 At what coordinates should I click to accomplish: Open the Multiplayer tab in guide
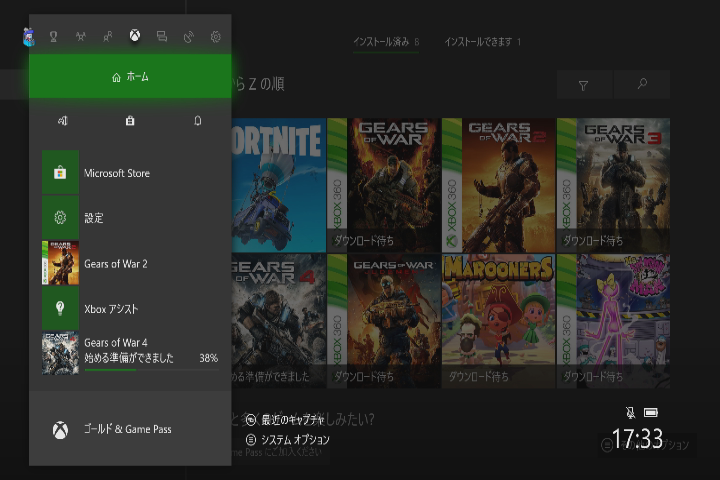(x=80, y=37)
